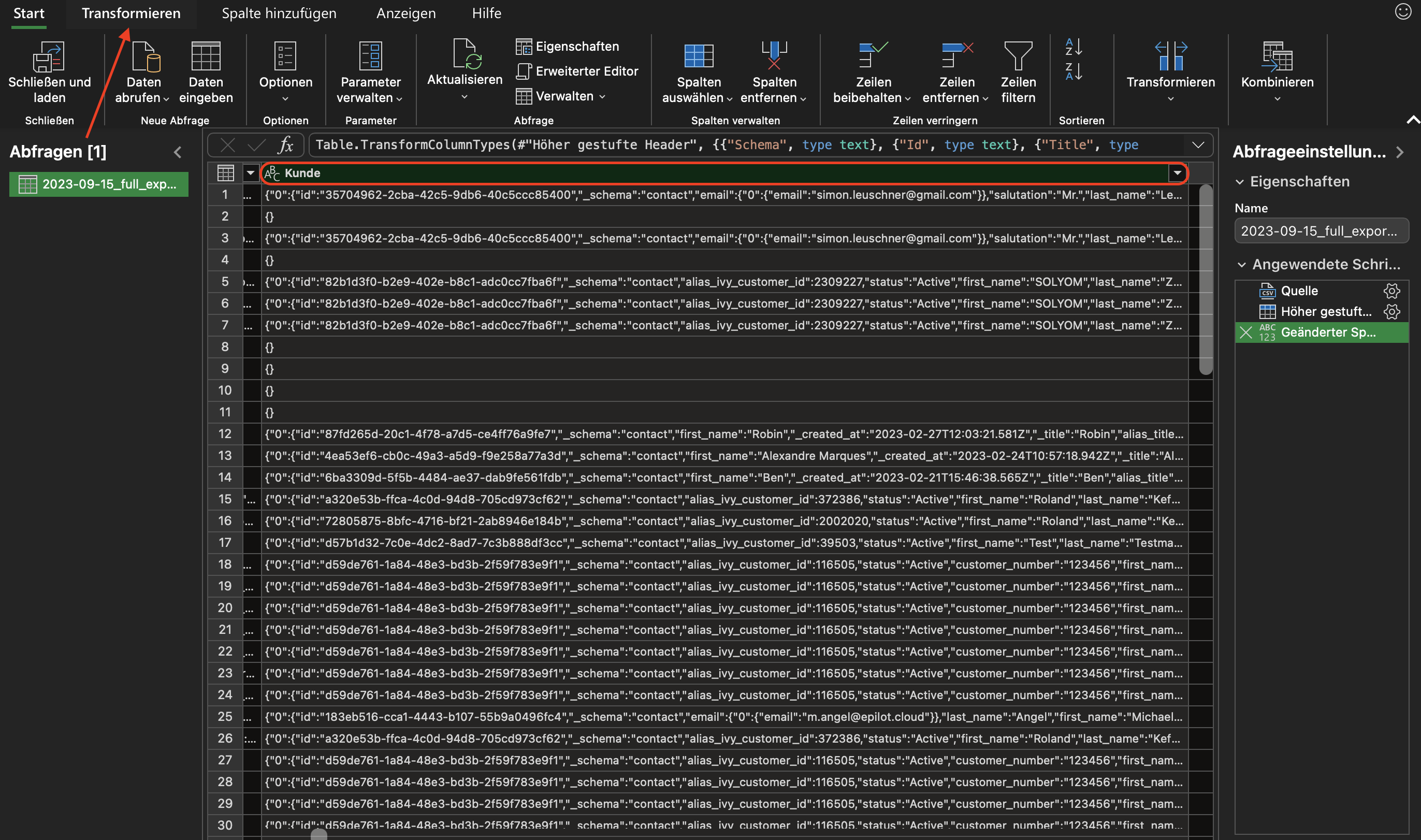
Task: Select row number 12
Action: (x=225, y=434)
